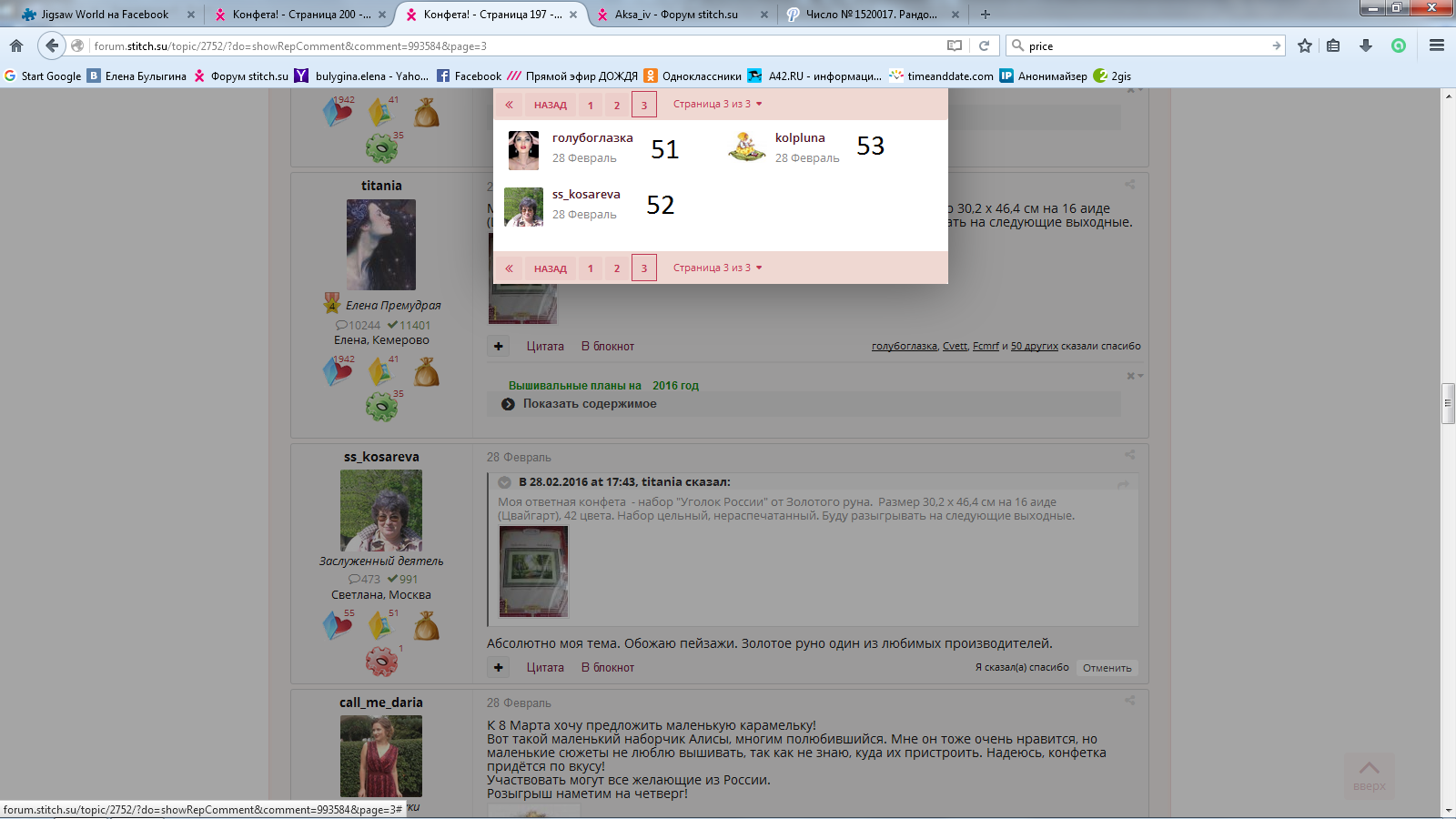The image size is (1456, 819).
Task: Show the bookmarks list icon
Action: 1333,45
